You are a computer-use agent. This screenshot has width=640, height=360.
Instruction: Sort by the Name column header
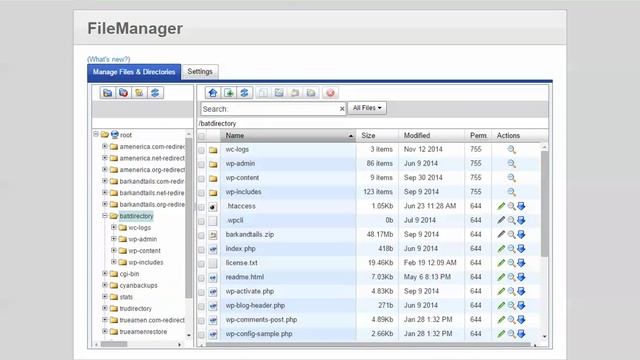288,136
